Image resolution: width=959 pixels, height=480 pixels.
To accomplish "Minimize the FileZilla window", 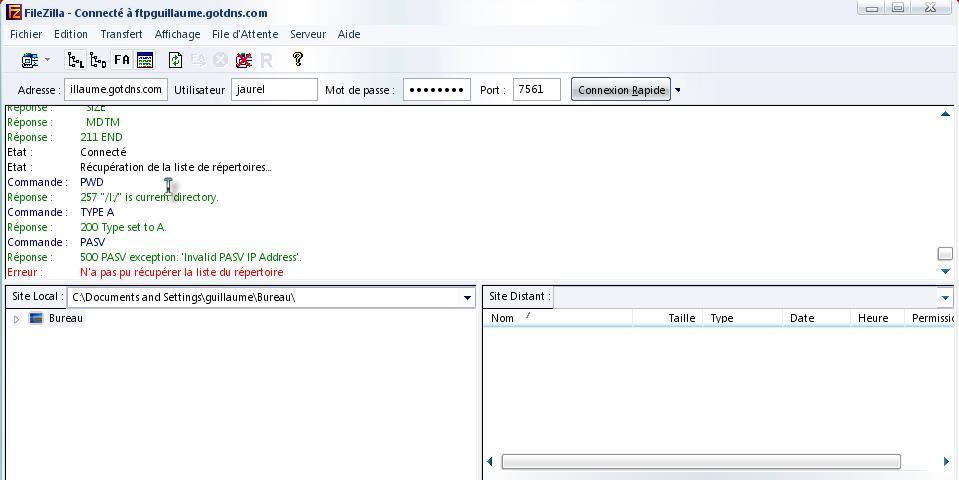I will (872, 8).
